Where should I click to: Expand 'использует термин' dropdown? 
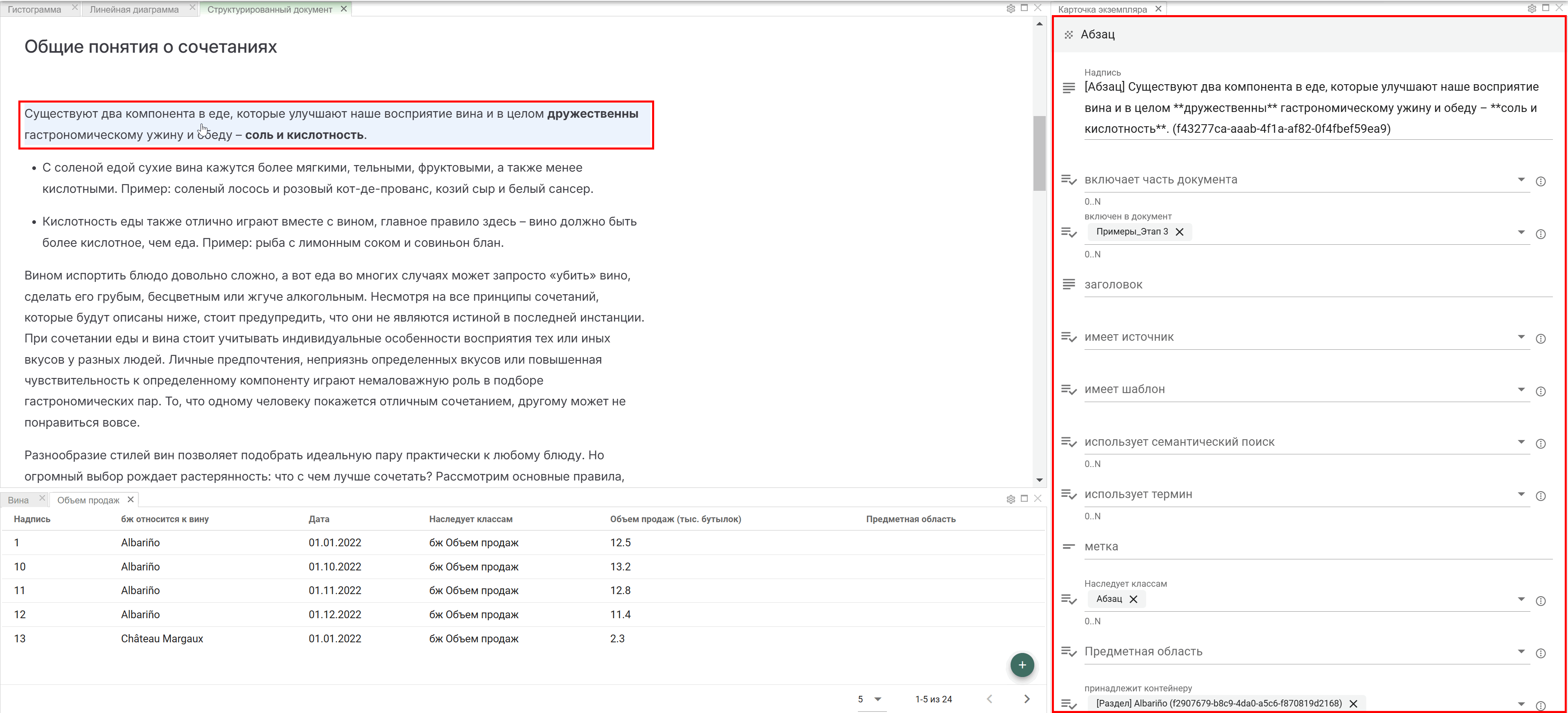coord(1521,494)
